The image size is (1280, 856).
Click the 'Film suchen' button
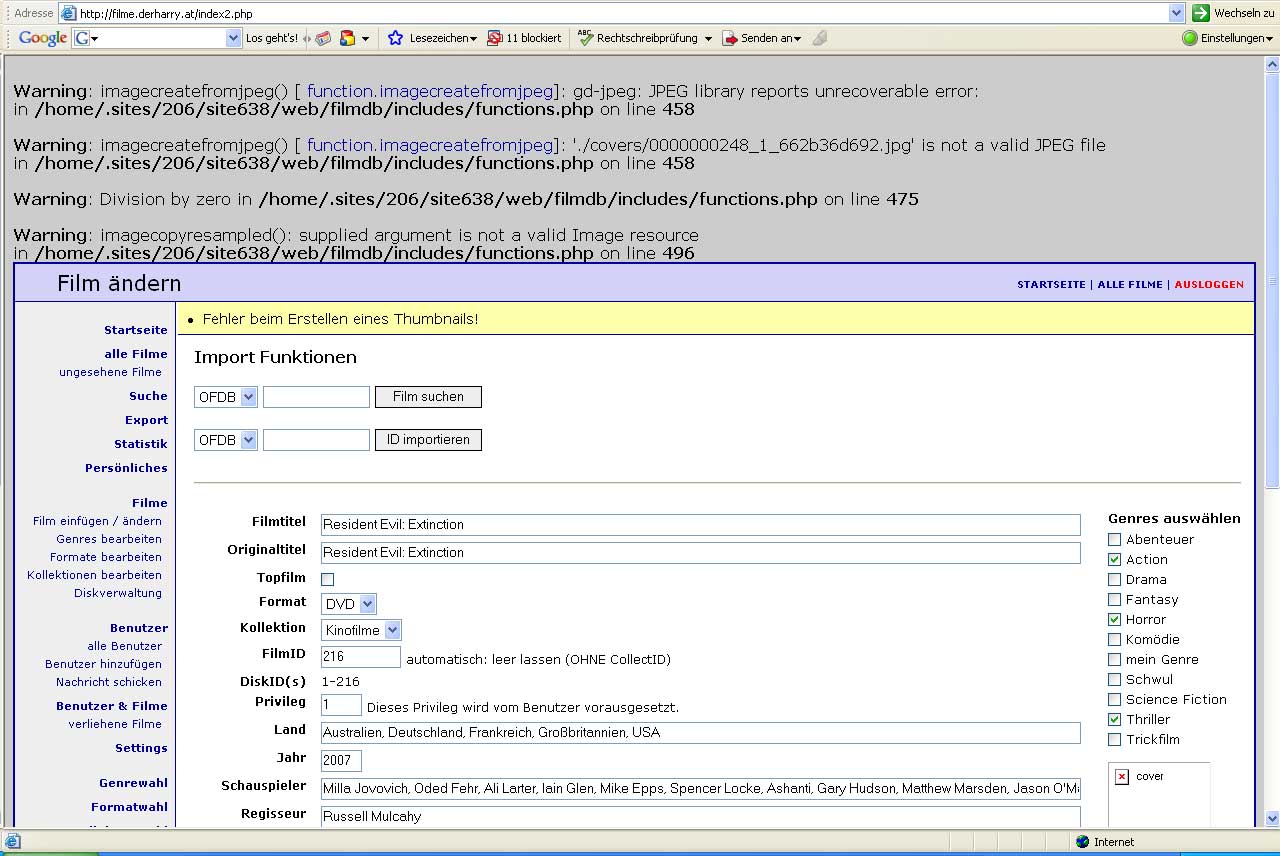pyautogui.click(x=428, y=397)
